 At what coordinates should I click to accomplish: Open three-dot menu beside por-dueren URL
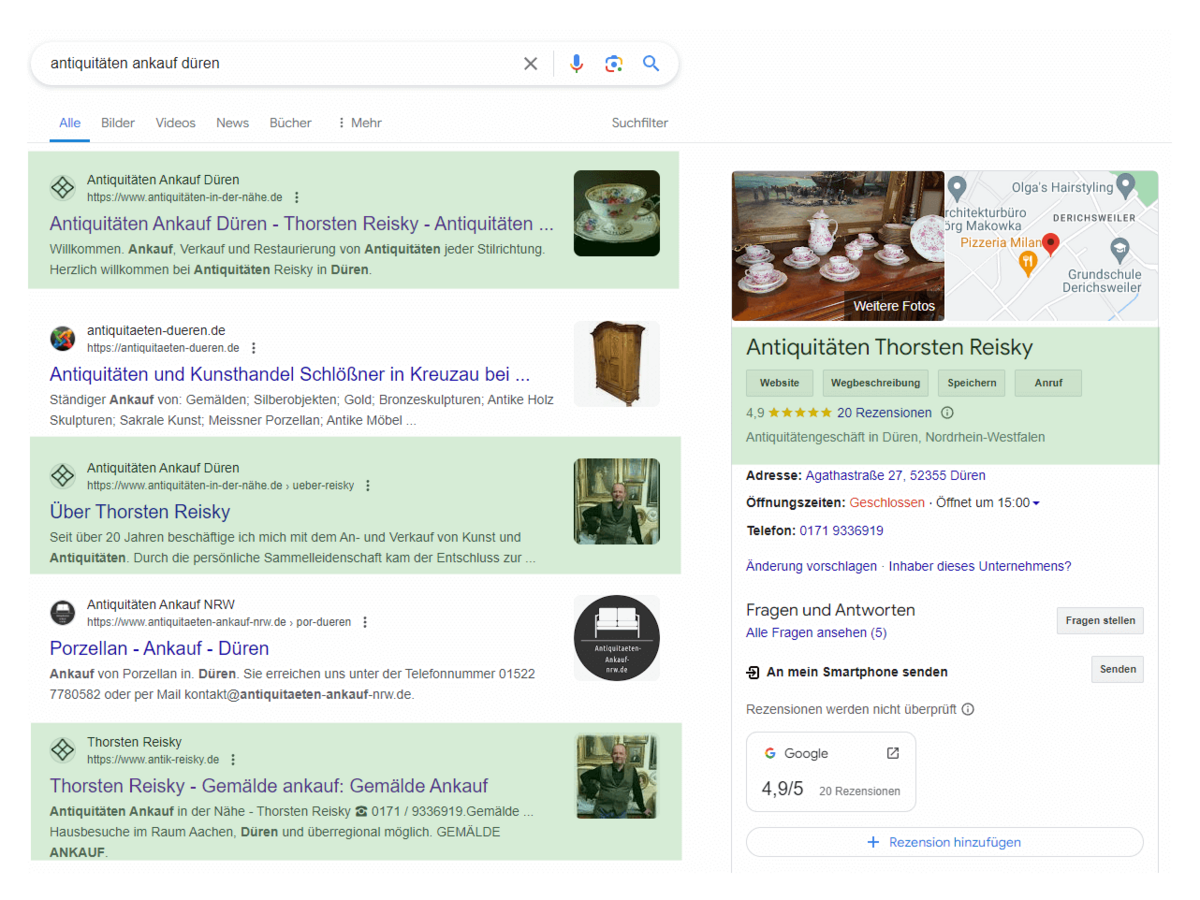[x=364, y=622]
